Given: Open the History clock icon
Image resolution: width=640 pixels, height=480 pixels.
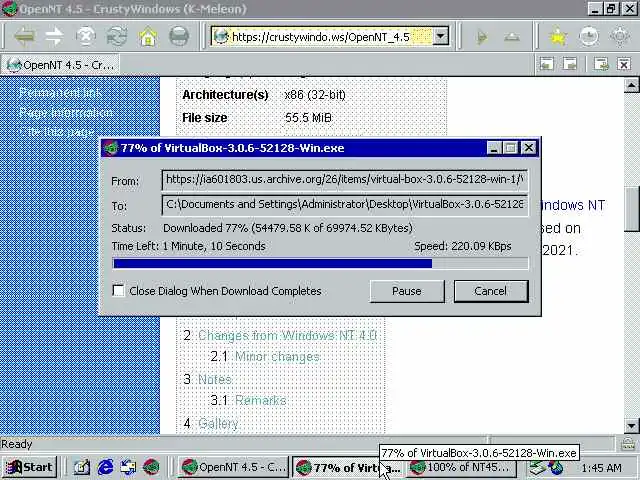Looking at the screenshot, I should click(x=589, y=37).
